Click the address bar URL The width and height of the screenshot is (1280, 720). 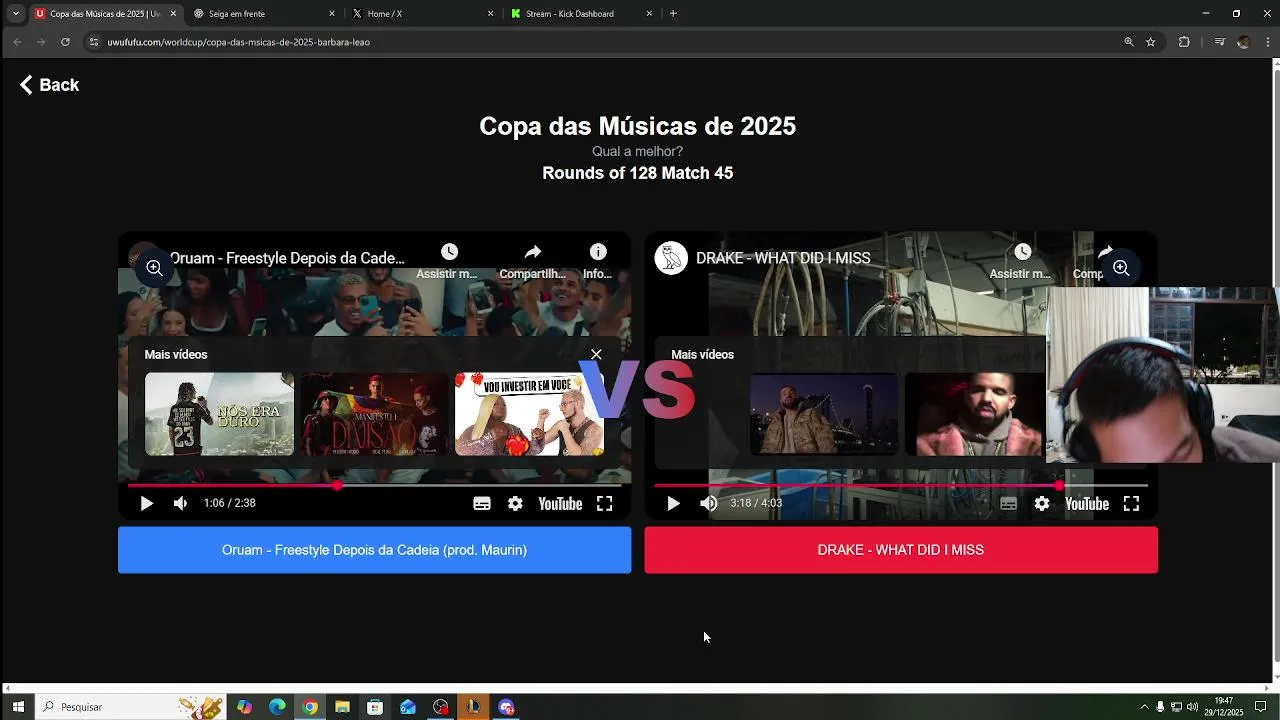(x=239, y=42)
